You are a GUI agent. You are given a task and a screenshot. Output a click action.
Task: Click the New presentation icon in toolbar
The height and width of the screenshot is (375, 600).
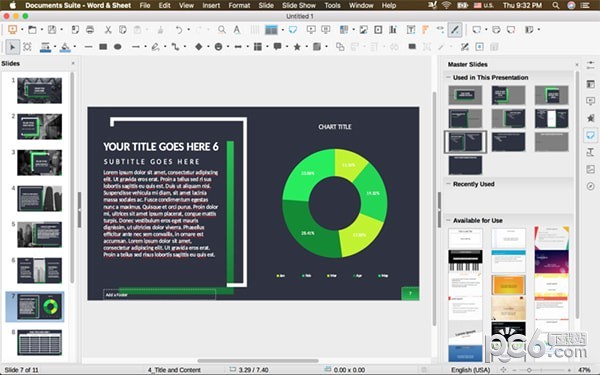pyautogui.click(x=13, y=30)
